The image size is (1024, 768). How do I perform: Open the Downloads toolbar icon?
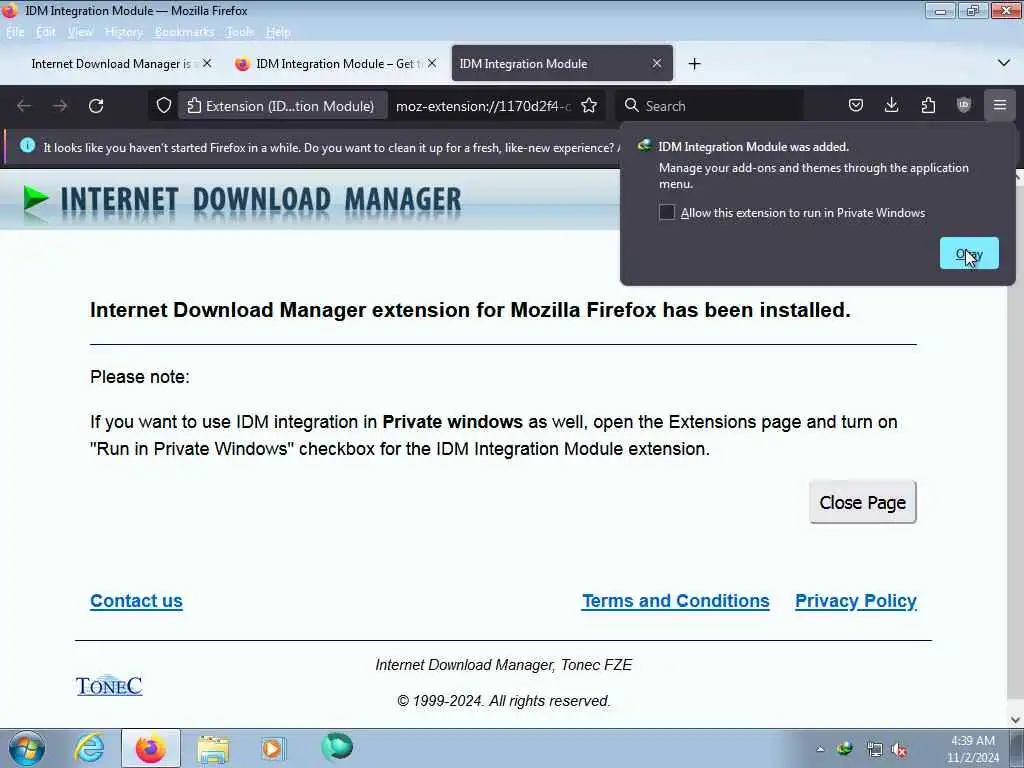pyautogui.click(x=891, y=105)
